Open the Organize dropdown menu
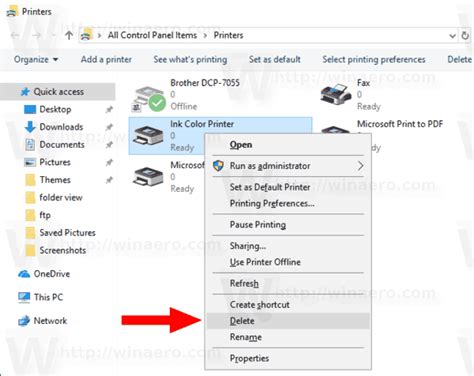The width and height of the screenshot is (474, 376). click(36, 60)
